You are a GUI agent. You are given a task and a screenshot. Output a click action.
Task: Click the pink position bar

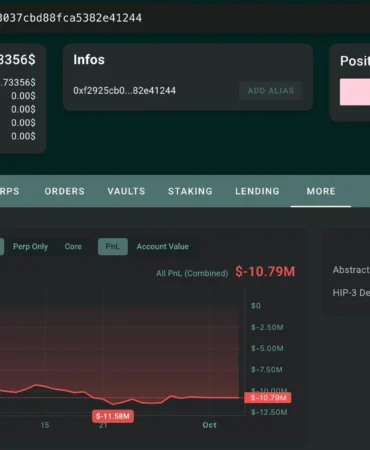[355, 92]
